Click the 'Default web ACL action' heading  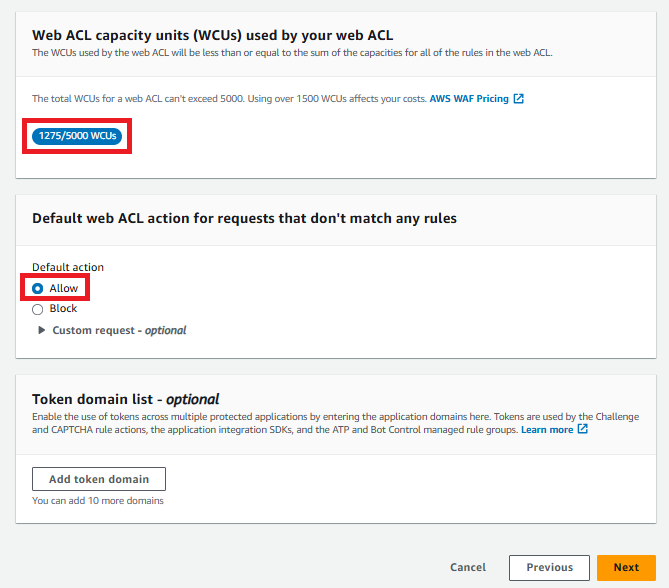pyautogui.click(x=244, y=218)
